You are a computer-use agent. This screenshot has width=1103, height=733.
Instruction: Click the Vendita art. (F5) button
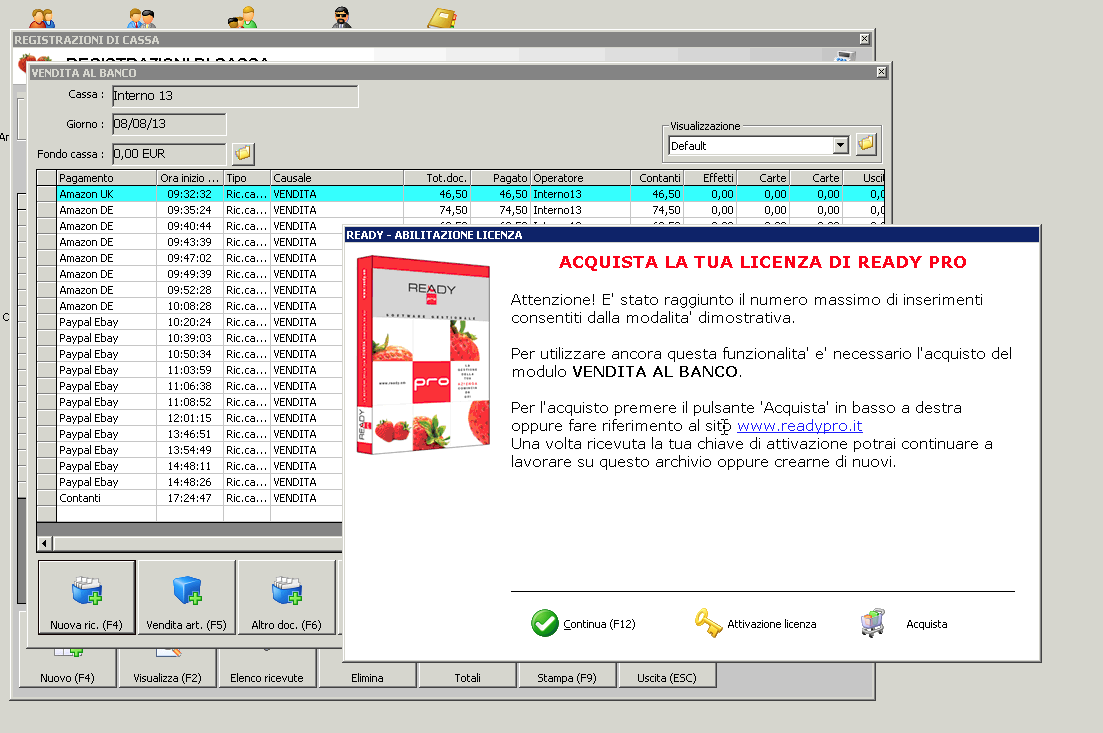tap(186, 597)
